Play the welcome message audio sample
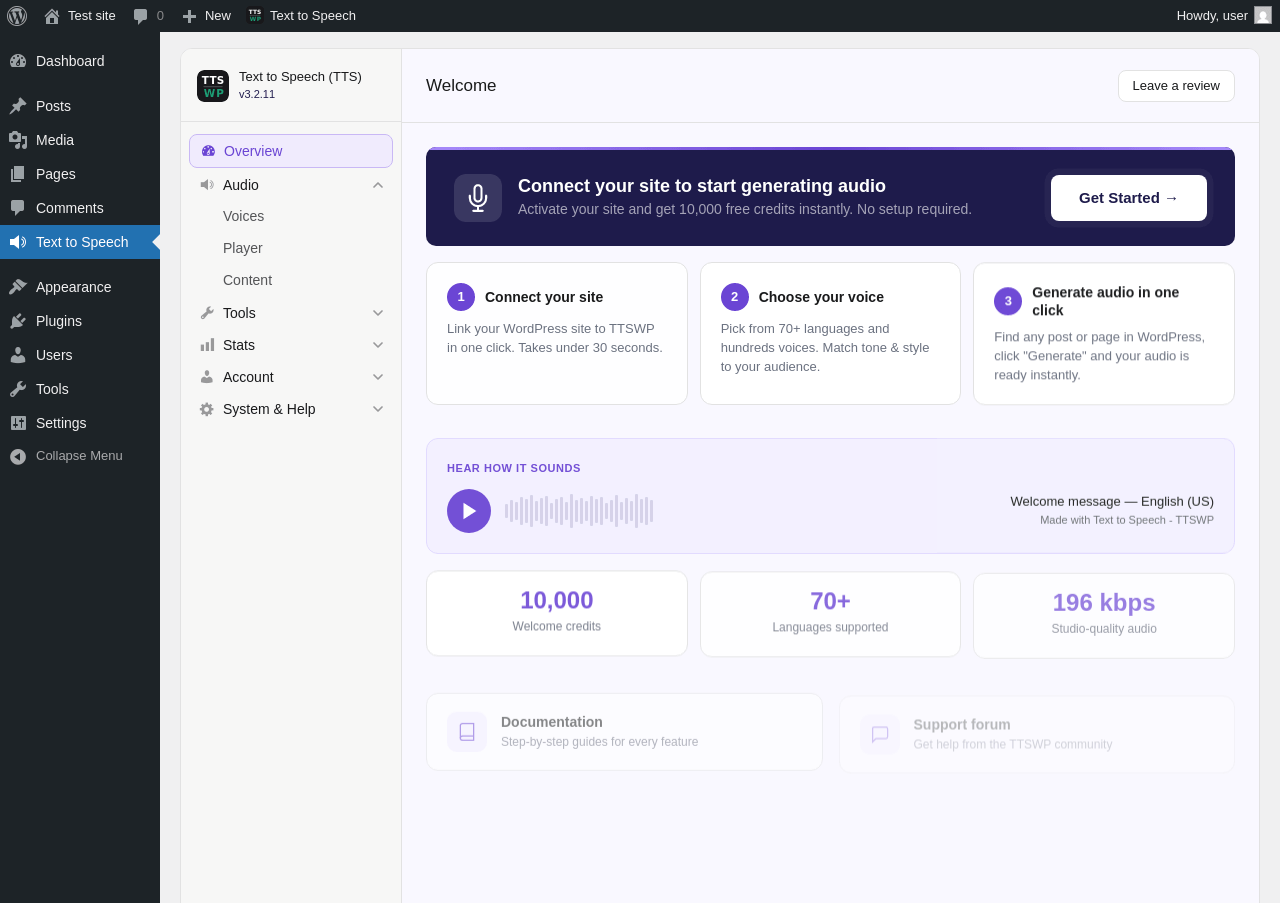 tap(469, 511)
